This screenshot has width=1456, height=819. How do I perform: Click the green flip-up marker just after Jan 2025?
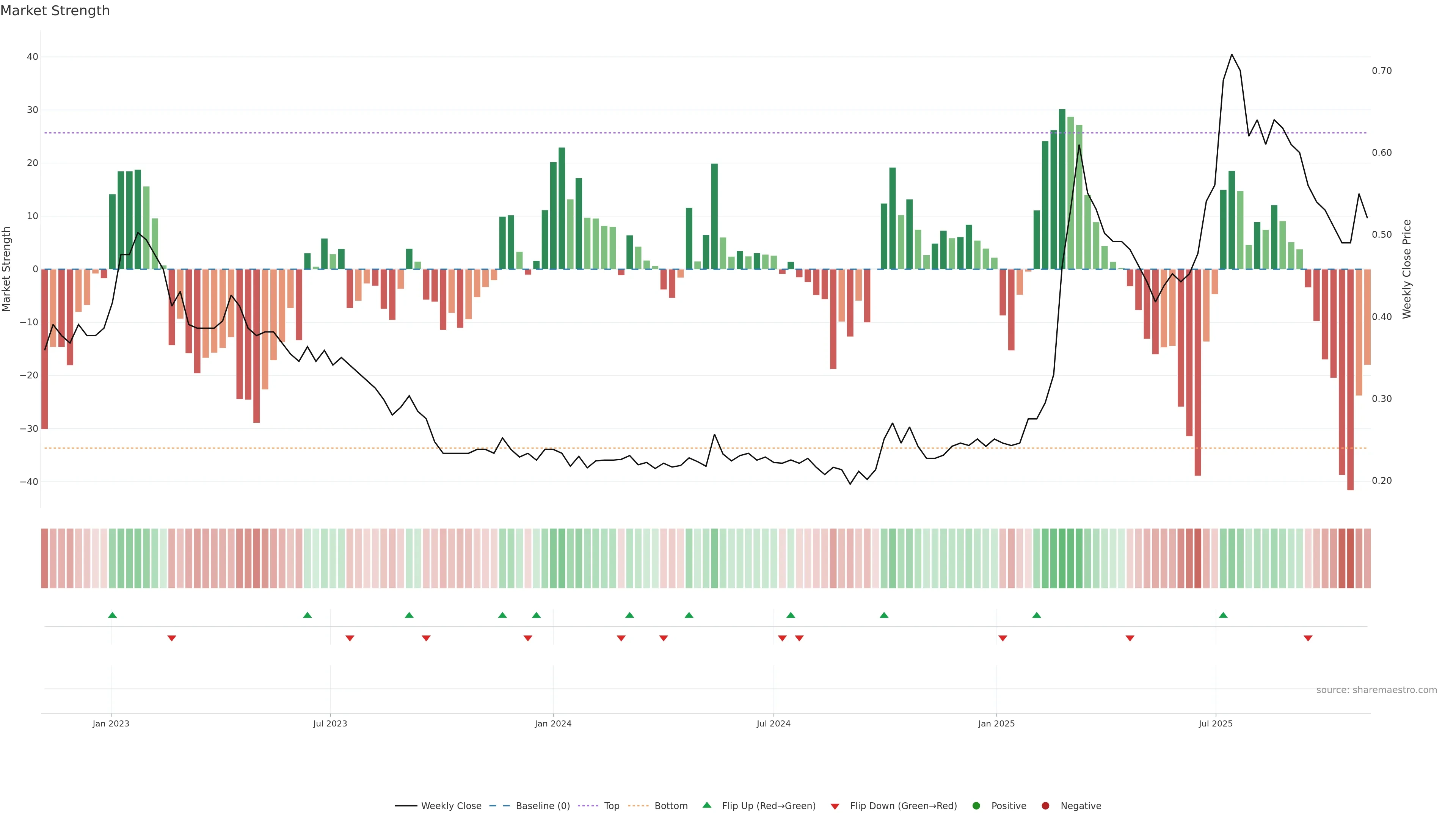[1037, 615]
